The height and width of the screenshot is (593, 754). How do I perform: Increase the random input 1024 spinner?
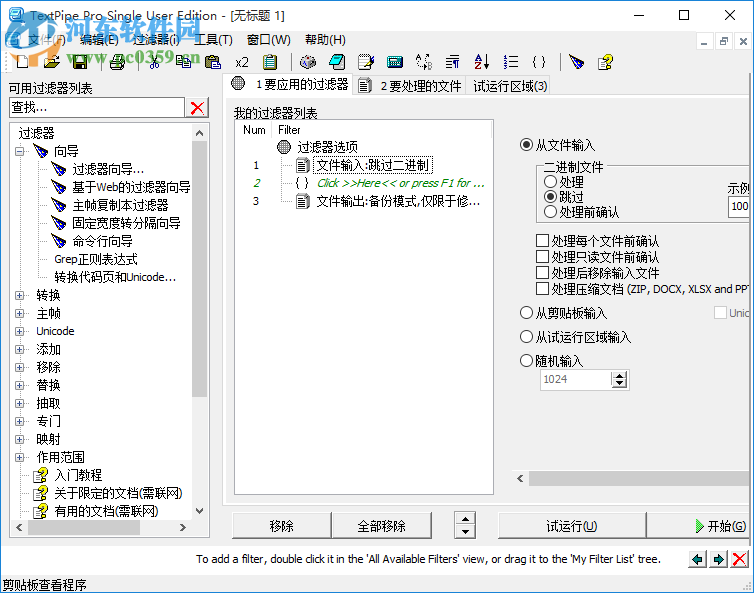pyautogui.click(x=620, y=375)
